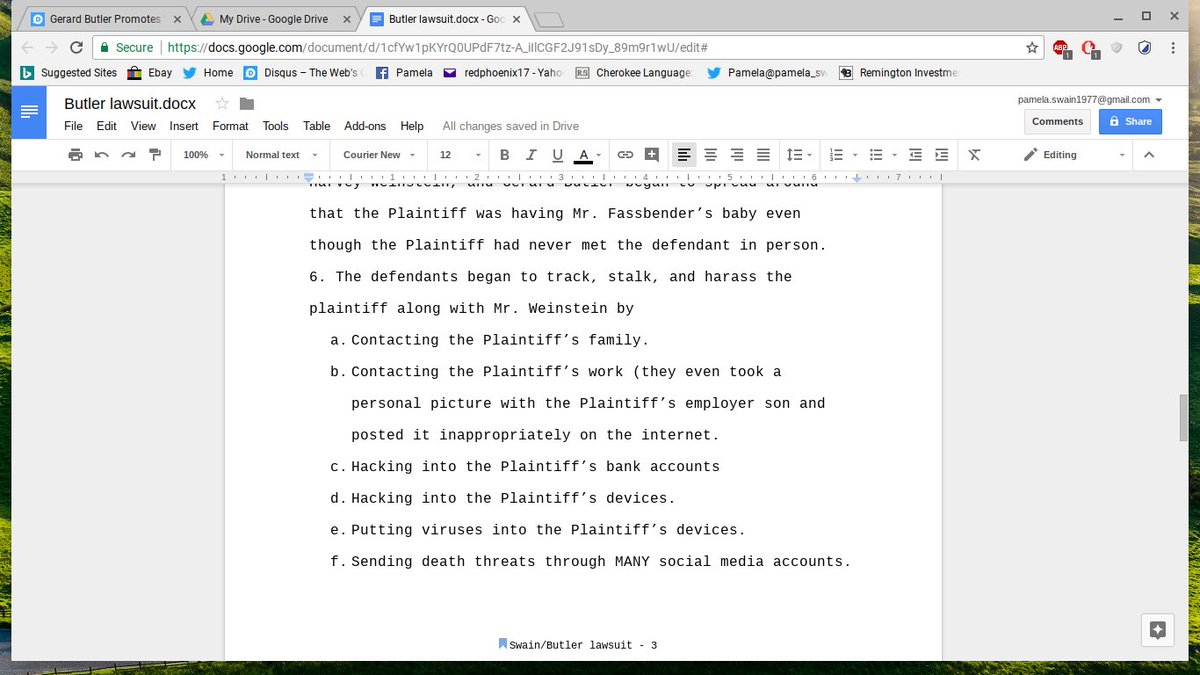Open the Normal text style dropdown
This screenshot has width=1200, height=675.
click(281, 155)
